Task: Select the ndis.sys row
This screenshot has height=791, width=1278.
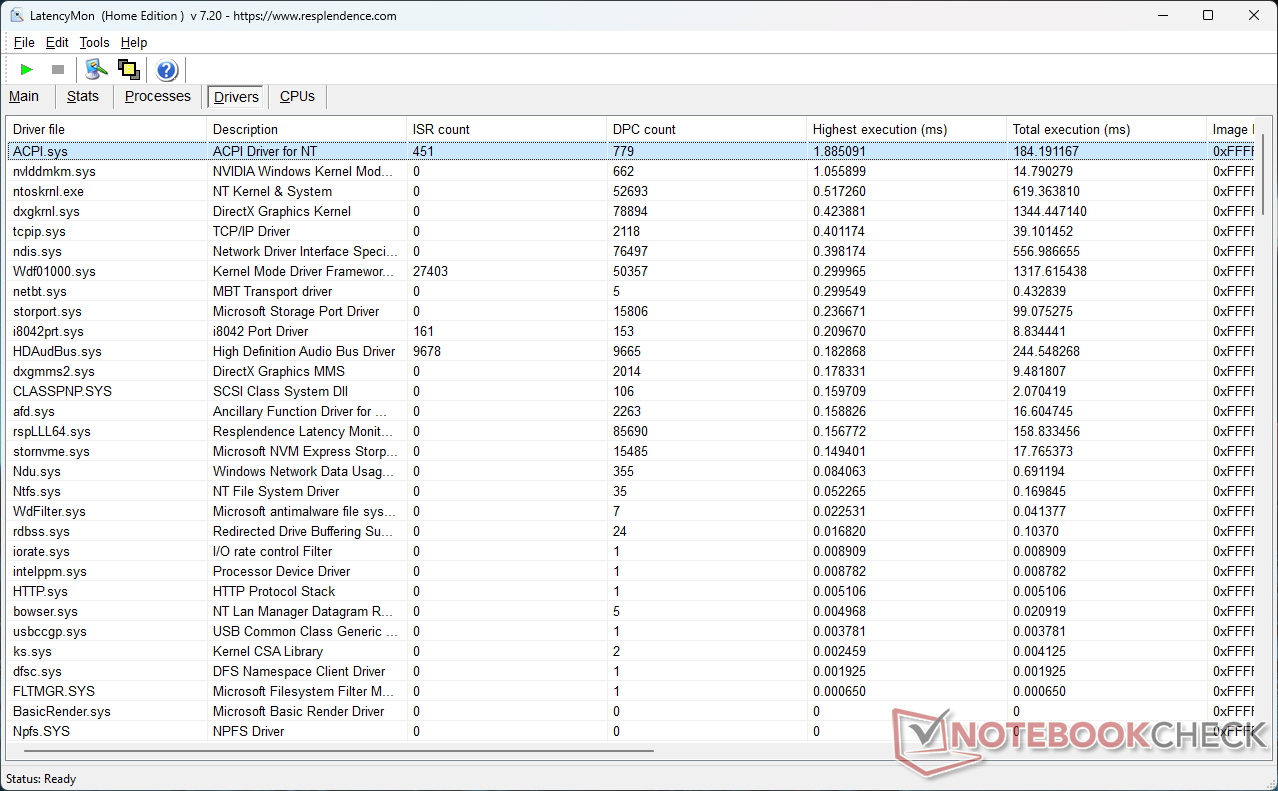Action: pyautogui.click(x=631, y=251)
